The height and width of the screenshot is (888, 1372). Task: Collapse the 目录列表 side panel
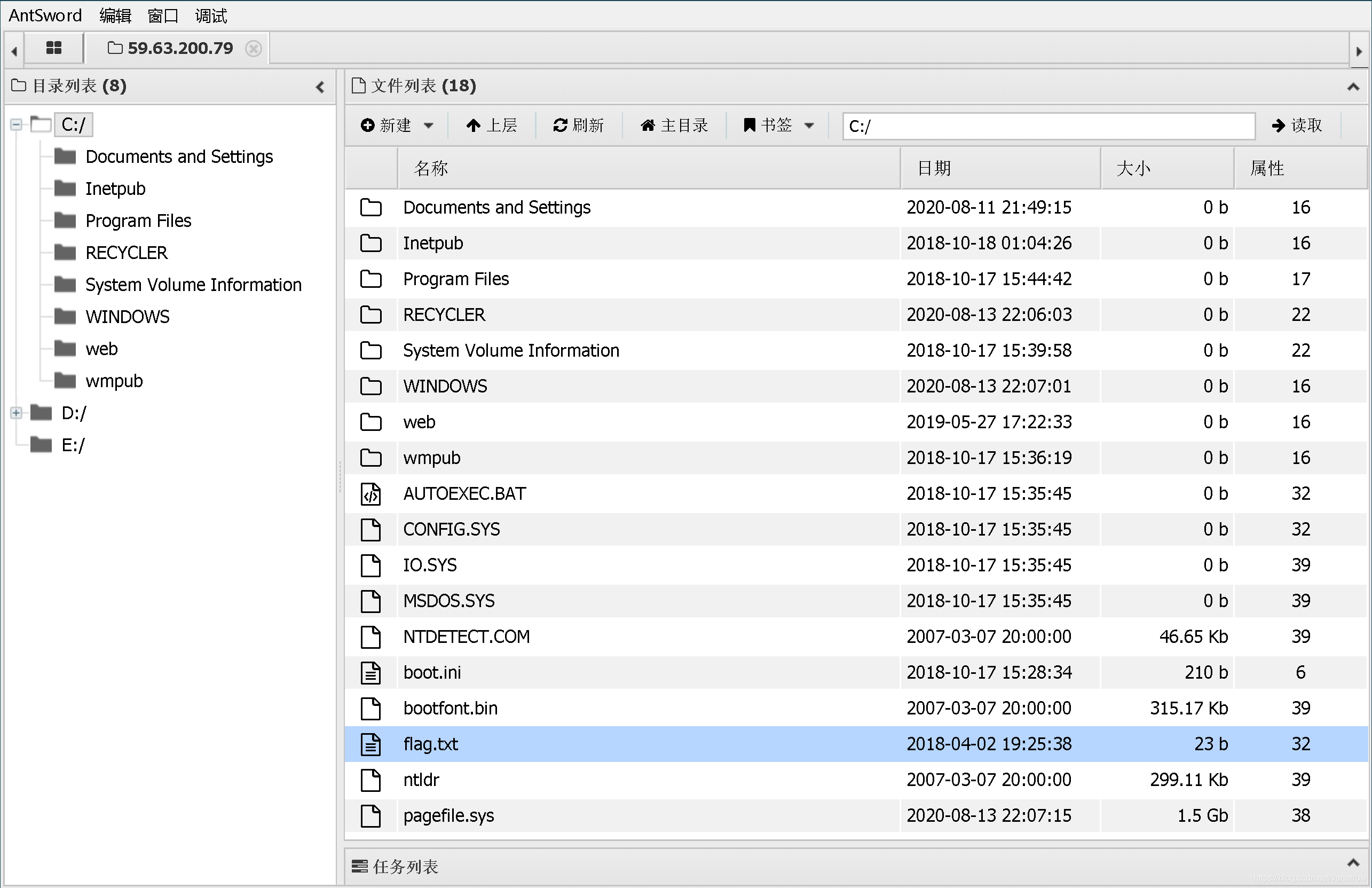point(320,87)
